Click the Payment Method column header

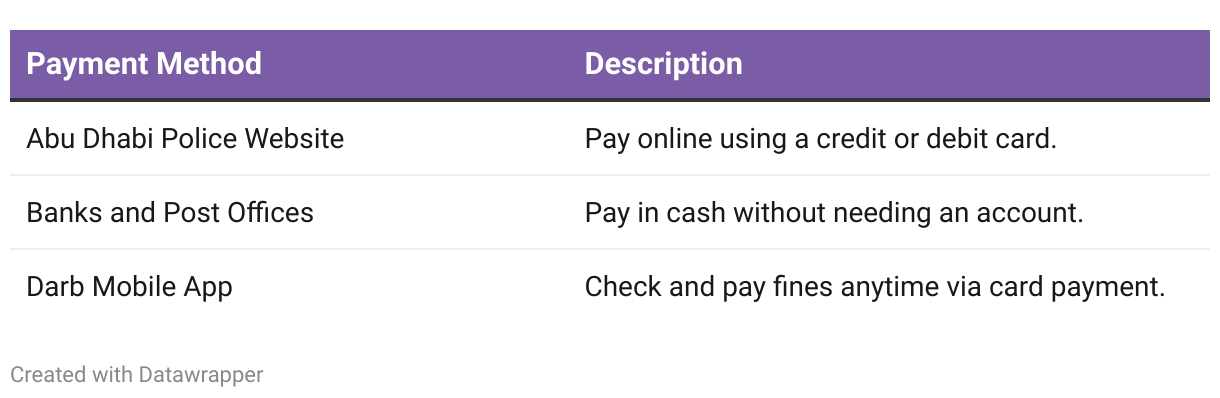(x=144, y=64)
